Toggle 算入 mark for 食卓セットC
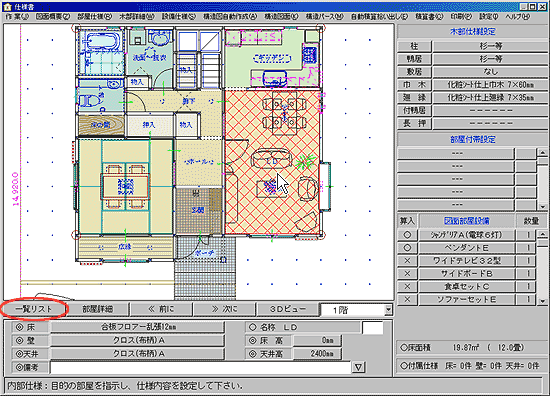 (x=407, y=287)
